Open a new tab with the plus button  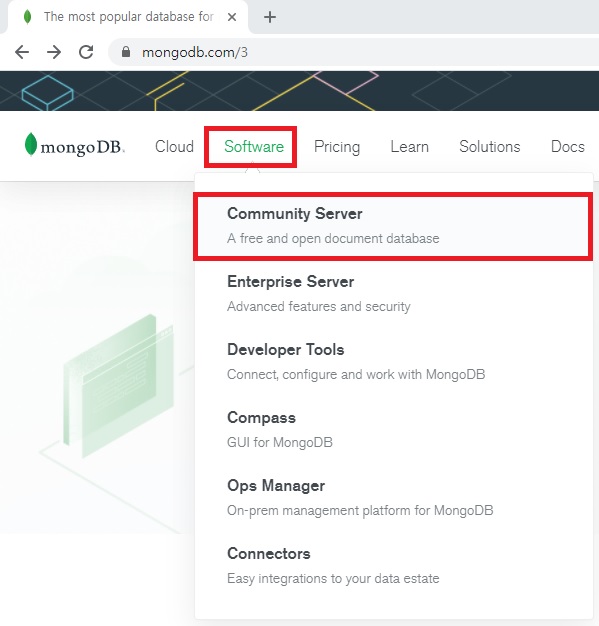coord(270,17)
